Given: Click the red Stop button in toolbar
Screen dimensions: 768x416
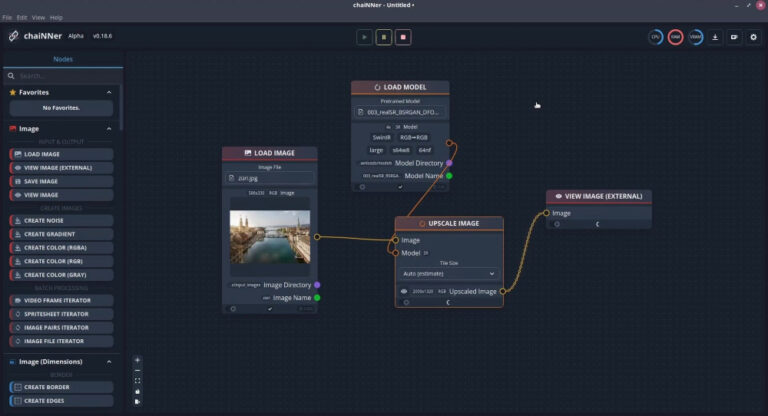Looking at the screenshot, I should point(403,37).
